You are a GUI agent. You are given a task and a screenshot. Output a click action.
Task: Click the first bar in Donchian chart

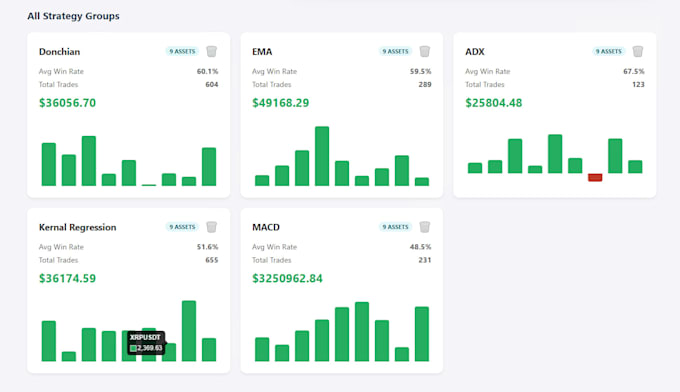pyautogui.click(x=49, y=164)
